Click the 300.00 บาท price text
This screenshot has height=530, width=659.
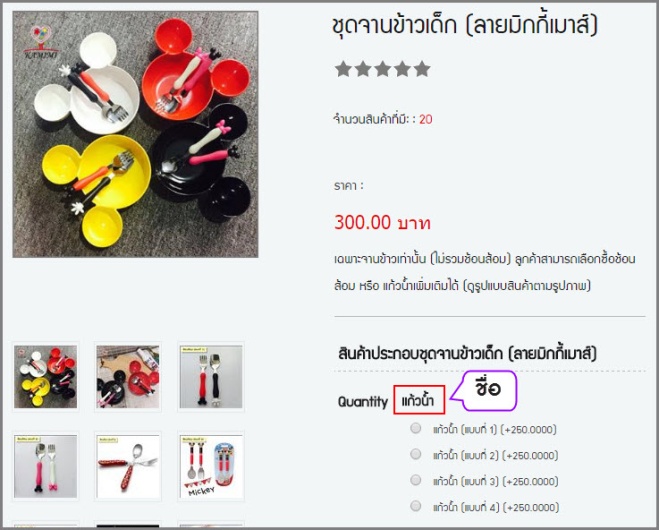click(382, 222)
